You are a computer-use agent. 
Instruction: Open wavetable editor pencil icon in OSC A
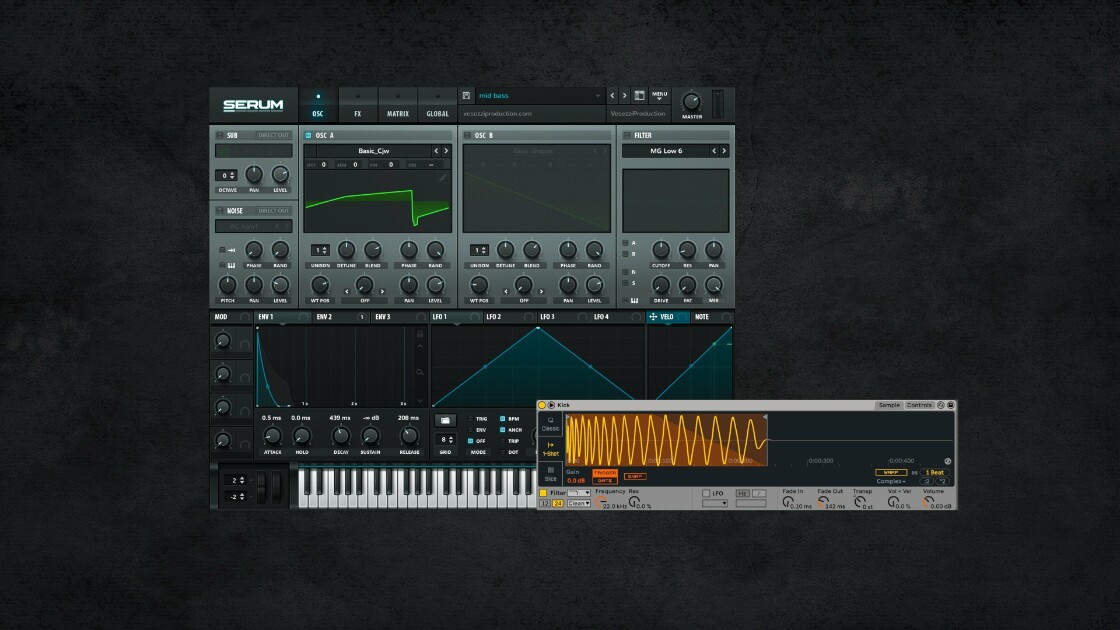(442, 178)
